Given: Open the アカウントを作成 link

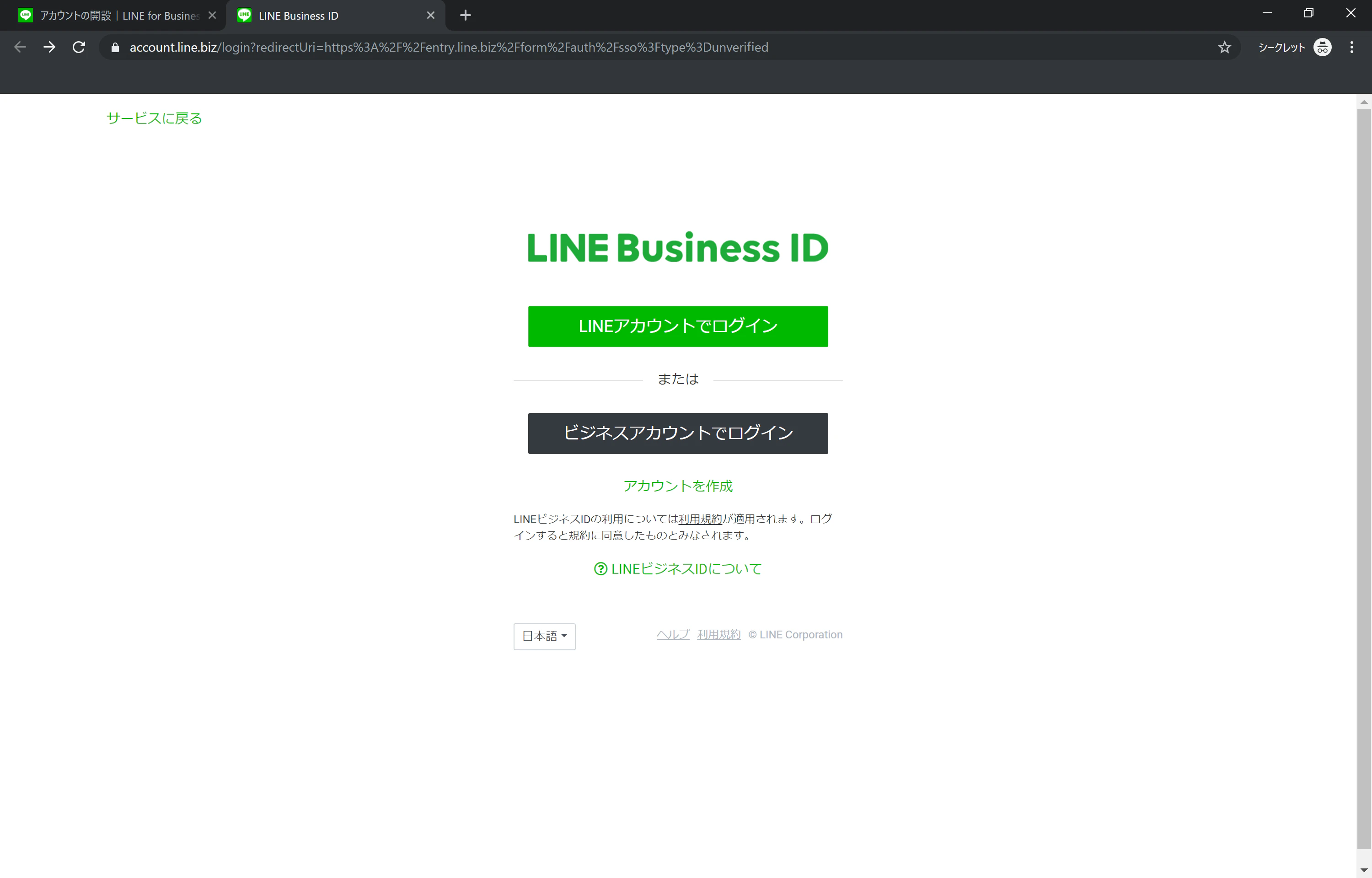Looking at the screenshot, I should (x=678, y=486).
